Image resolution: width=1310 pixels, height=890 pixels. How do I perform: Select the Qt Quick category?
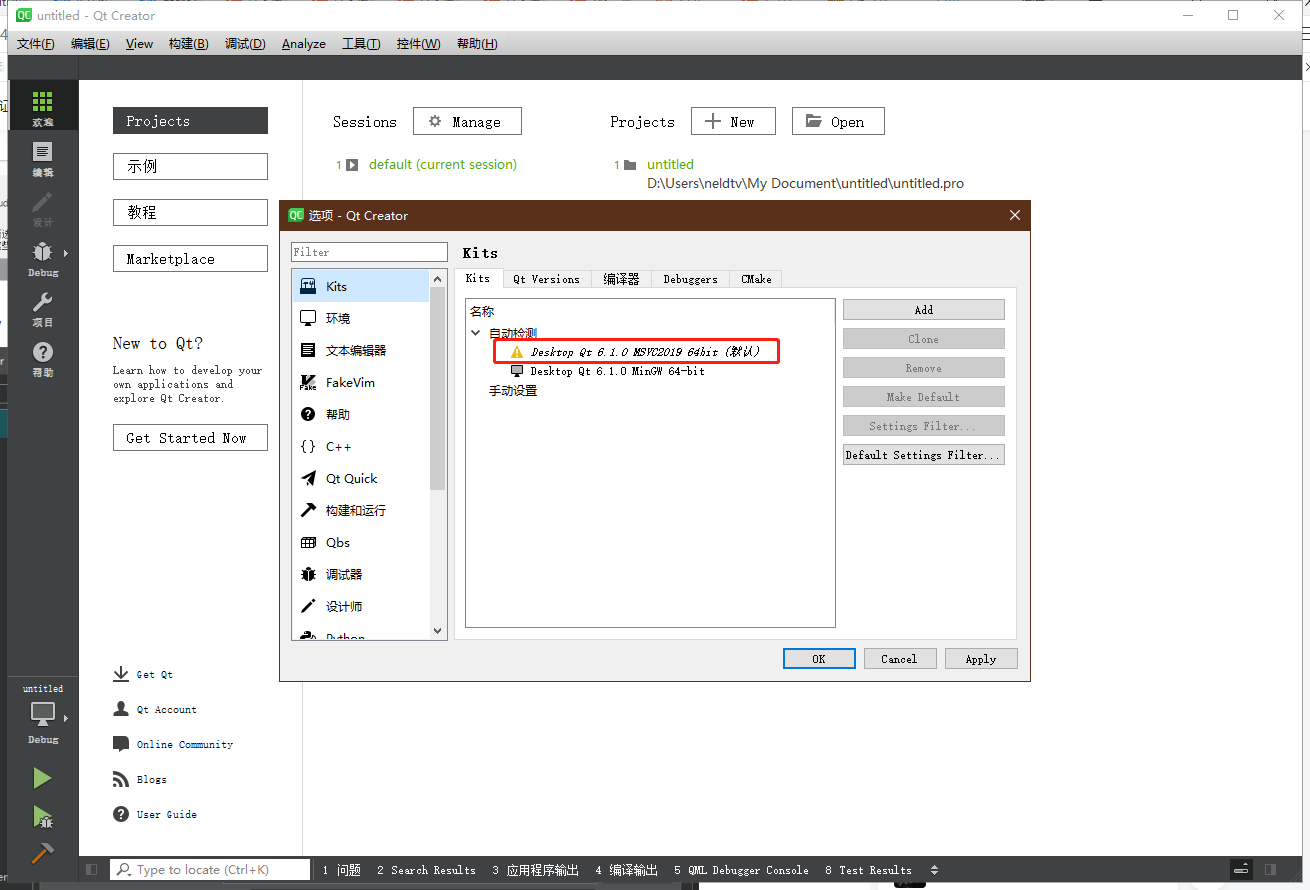[361, 478]
